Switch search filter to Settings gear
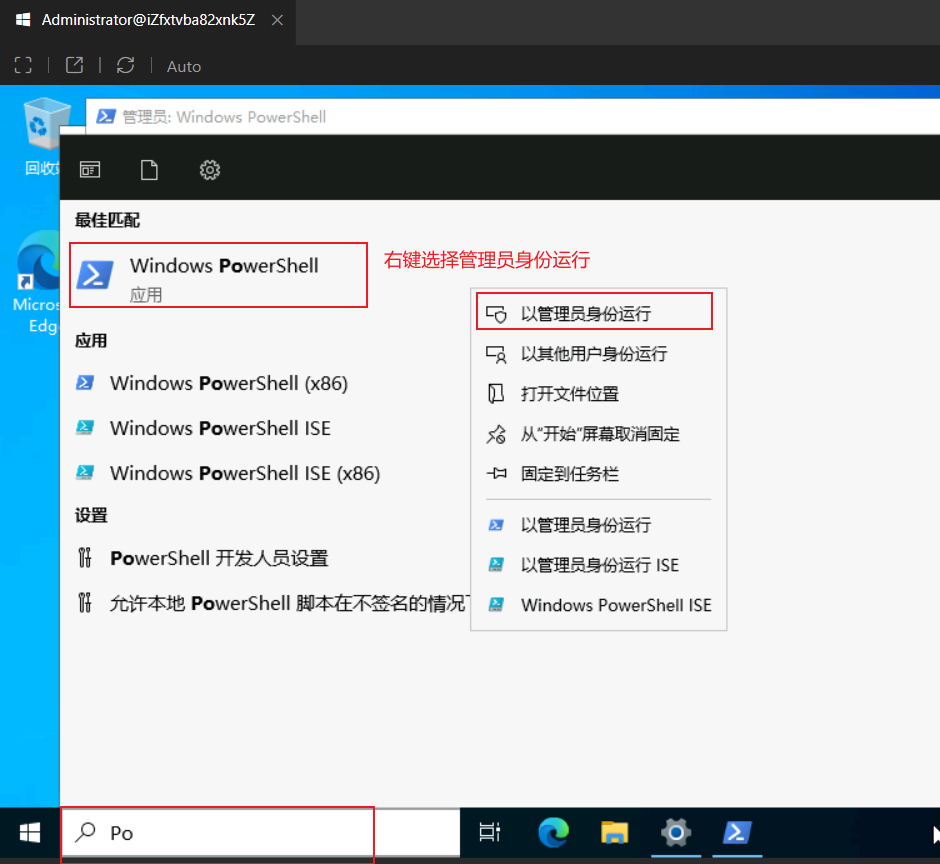Screen dimensions: 940x864 [210, 170]
